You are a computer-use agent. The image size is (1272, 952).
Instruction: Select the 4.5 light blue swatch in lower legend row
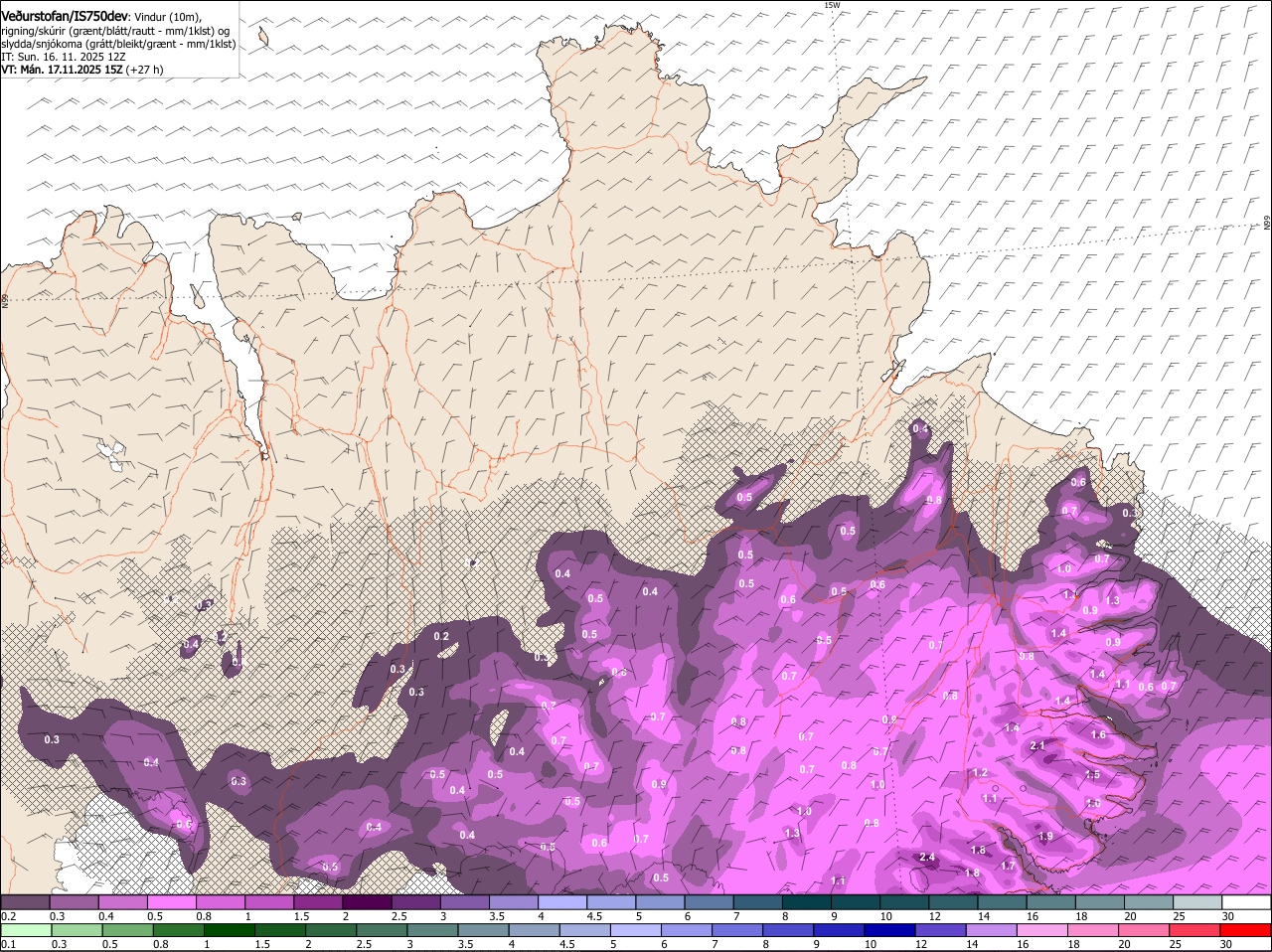[584, 930]
